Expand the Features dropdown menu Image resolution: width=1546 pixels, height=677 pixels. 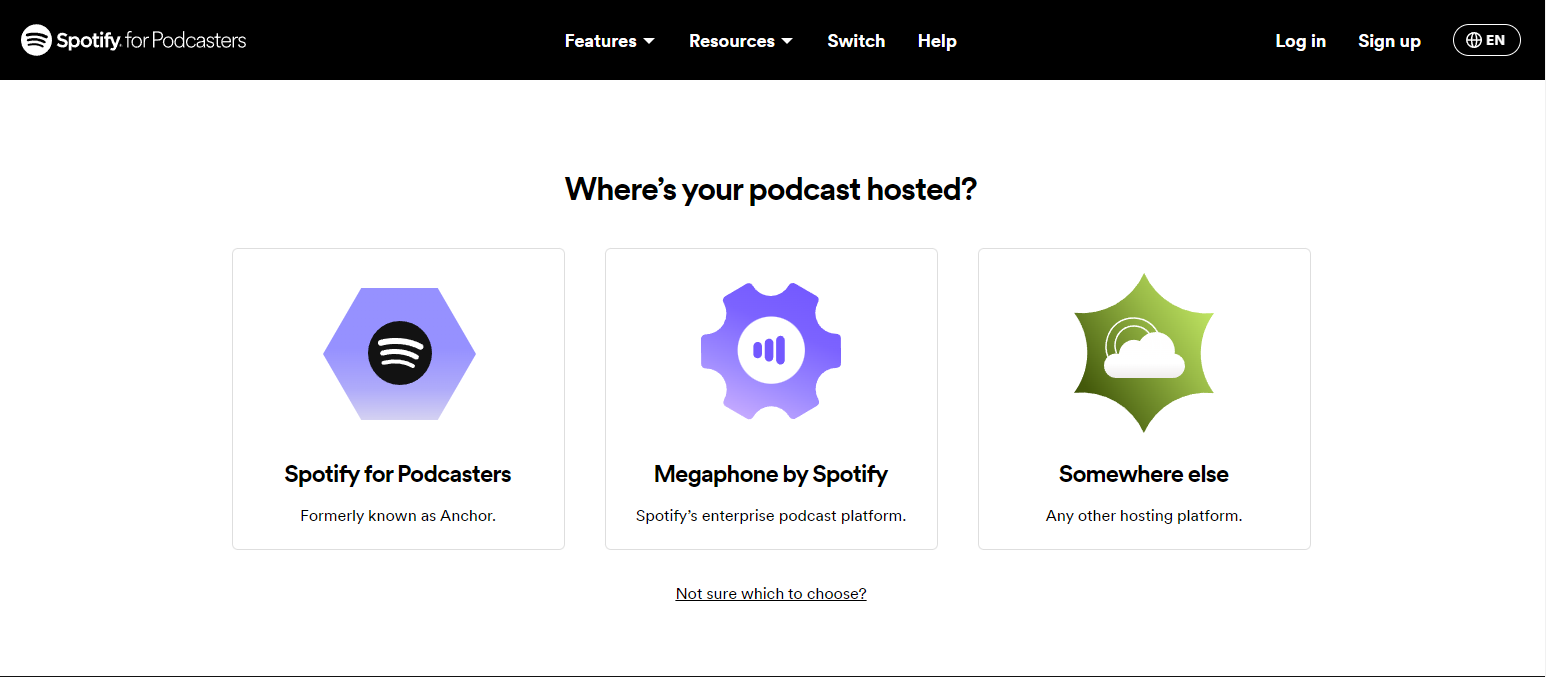pos(610,41)
